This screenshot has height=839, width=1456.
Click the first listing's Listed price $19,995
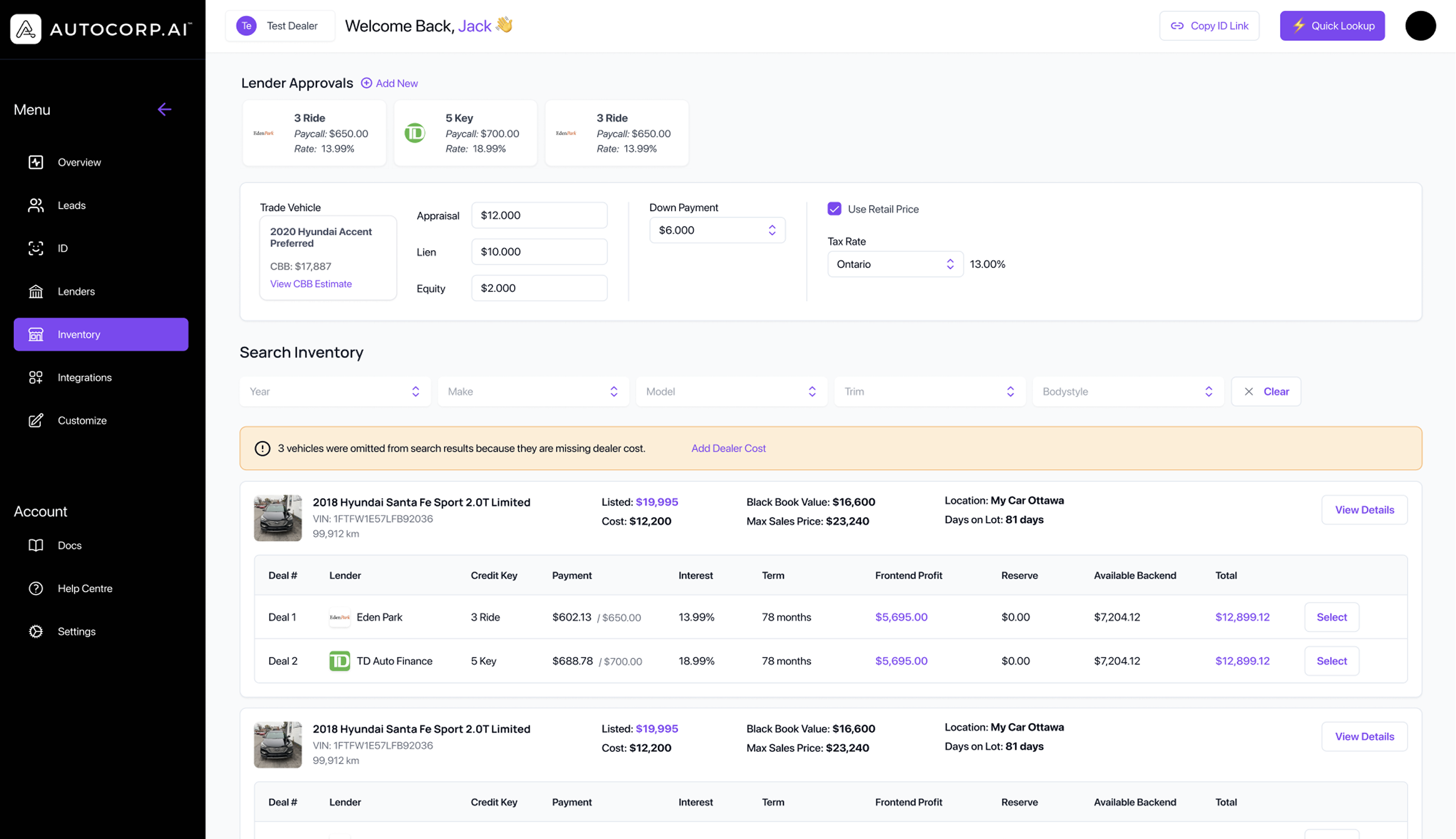657,502
